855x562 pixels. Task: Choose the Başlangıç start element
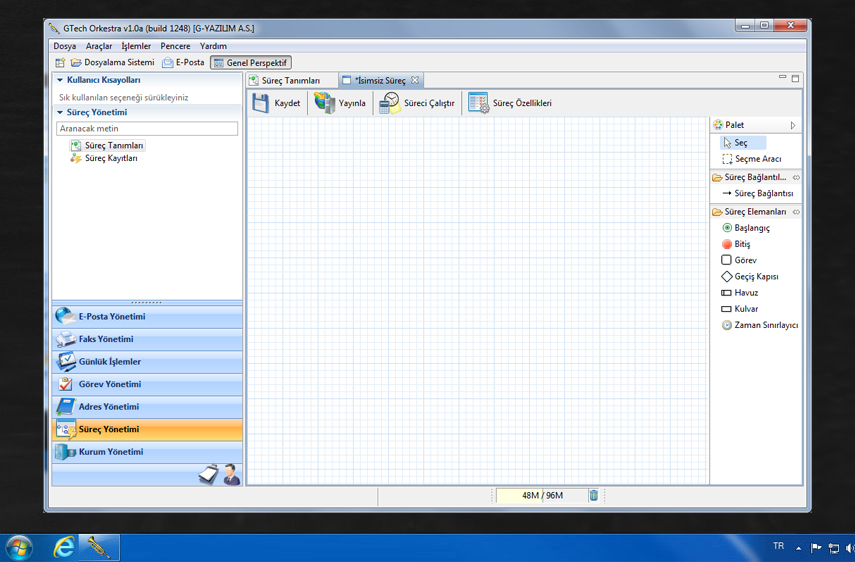pos(745,228)
